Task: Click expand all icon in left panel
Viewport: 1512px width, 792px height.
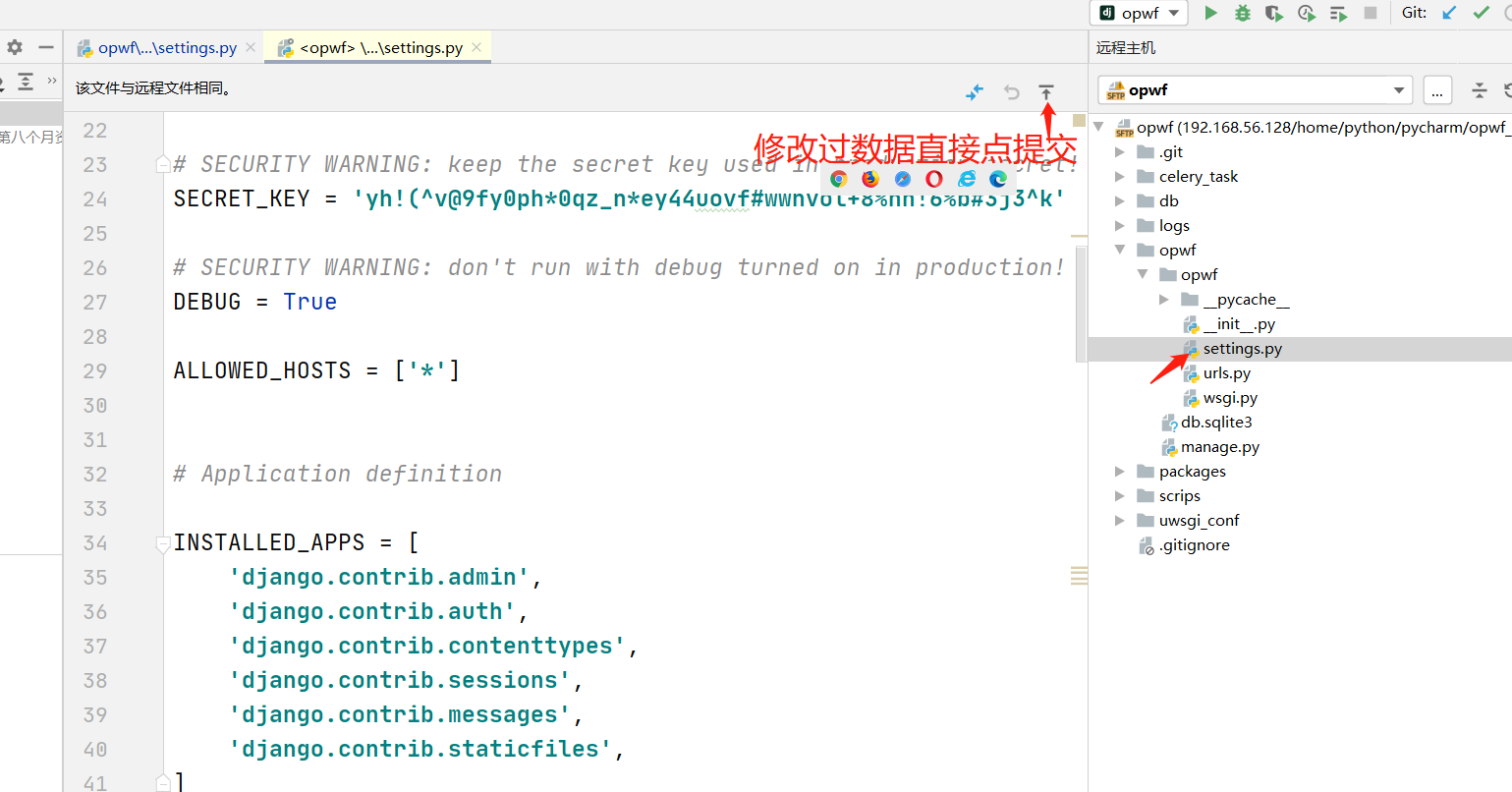Action: [x=26, y=82]
